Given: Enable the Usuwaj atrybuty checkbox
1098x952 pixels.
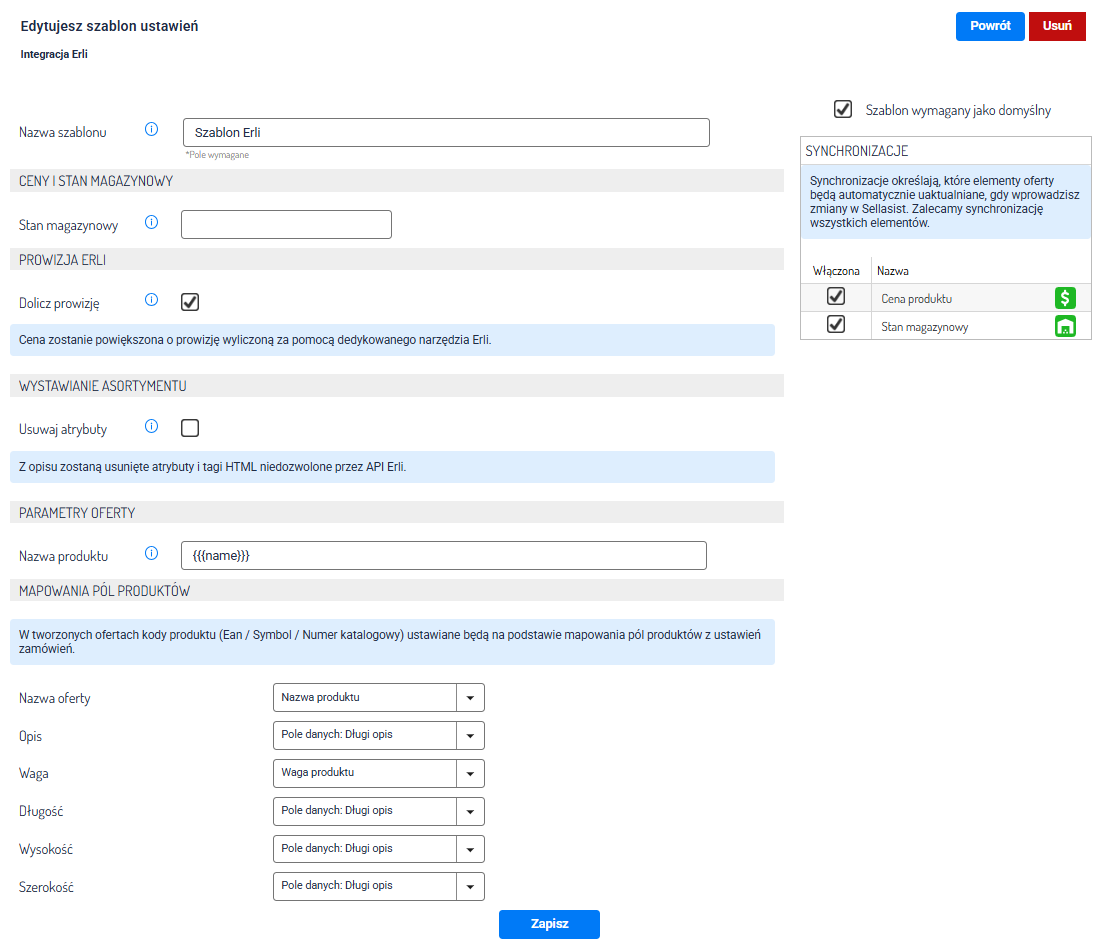Looking at the screenshot, I should (x=190, y=428).
